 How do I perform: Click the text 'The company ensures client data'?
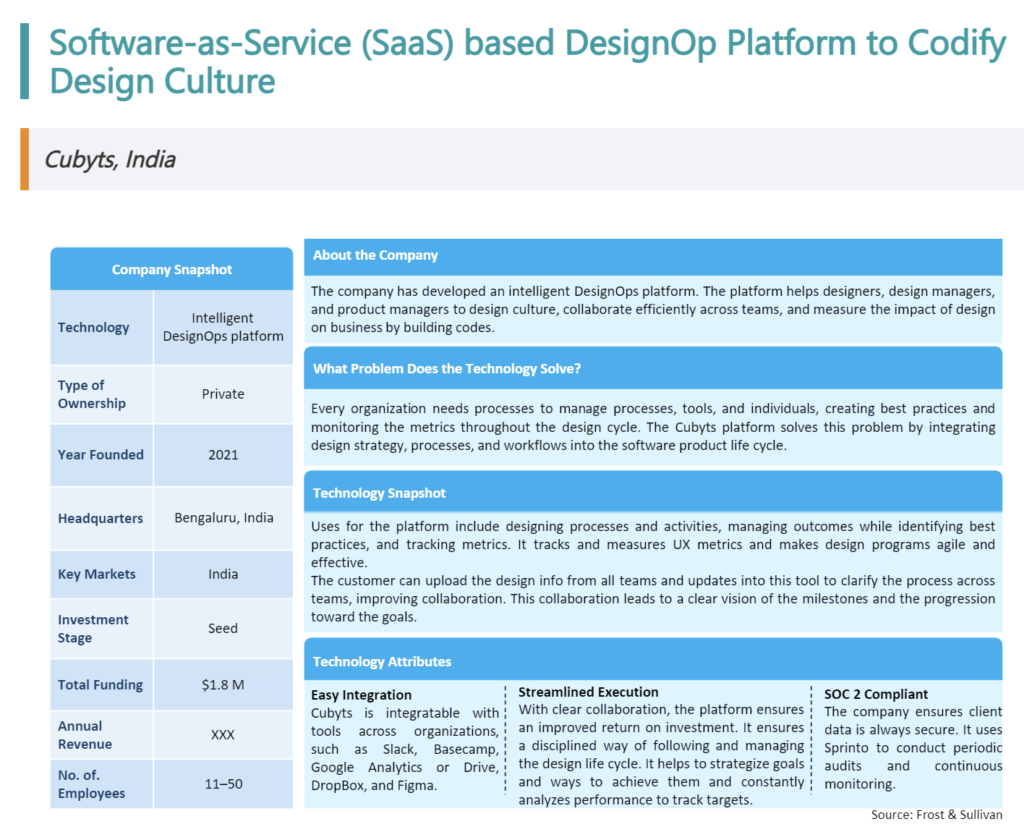[913, 748]
